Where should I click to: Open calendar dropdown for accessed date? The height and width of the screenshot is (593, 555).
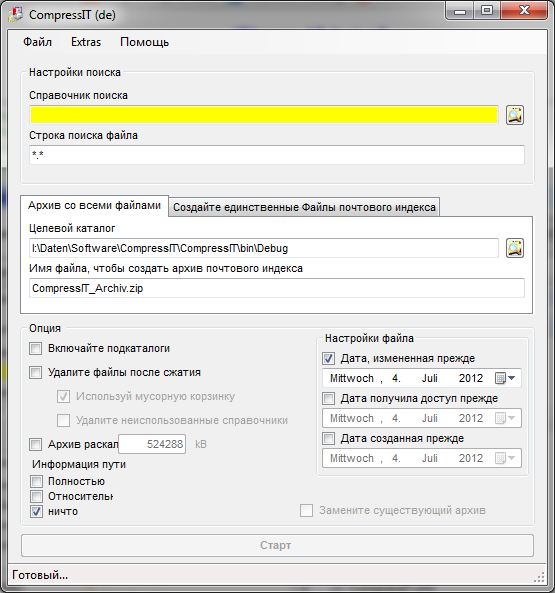point(505,418)
